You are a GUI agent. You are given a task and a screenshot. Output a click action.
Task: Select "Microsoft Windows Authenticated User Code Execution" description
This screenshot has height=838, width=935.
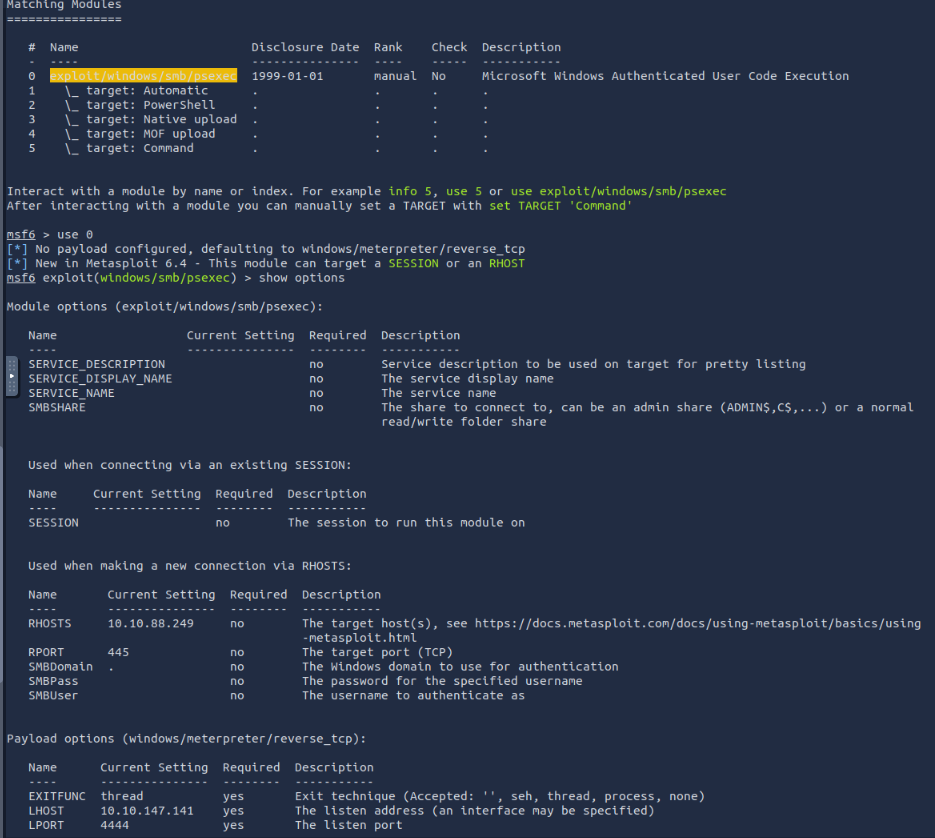665,76
